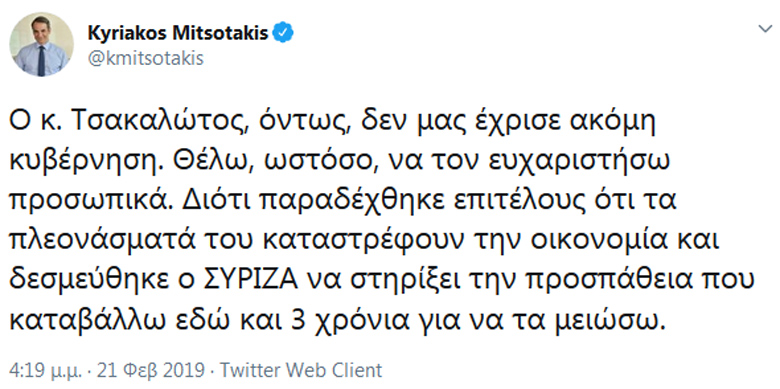Visit the @kmitsotakis handle link
The image size is (780, 389).
[146, 58]
